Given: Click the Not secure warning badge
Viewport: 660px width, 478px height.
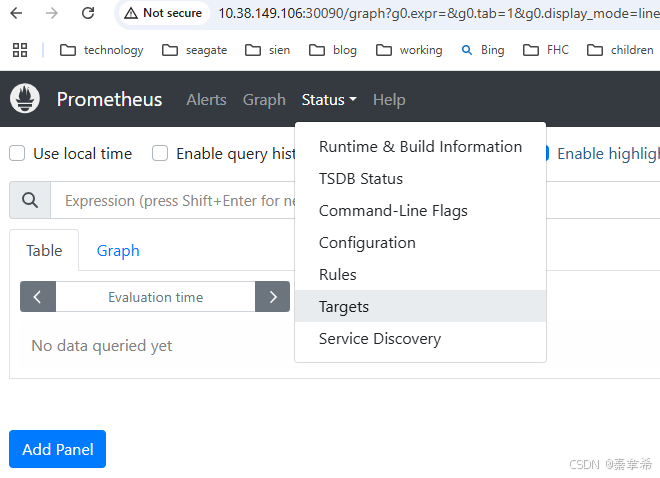Looking at the screenshot, I should pos(163,13).
